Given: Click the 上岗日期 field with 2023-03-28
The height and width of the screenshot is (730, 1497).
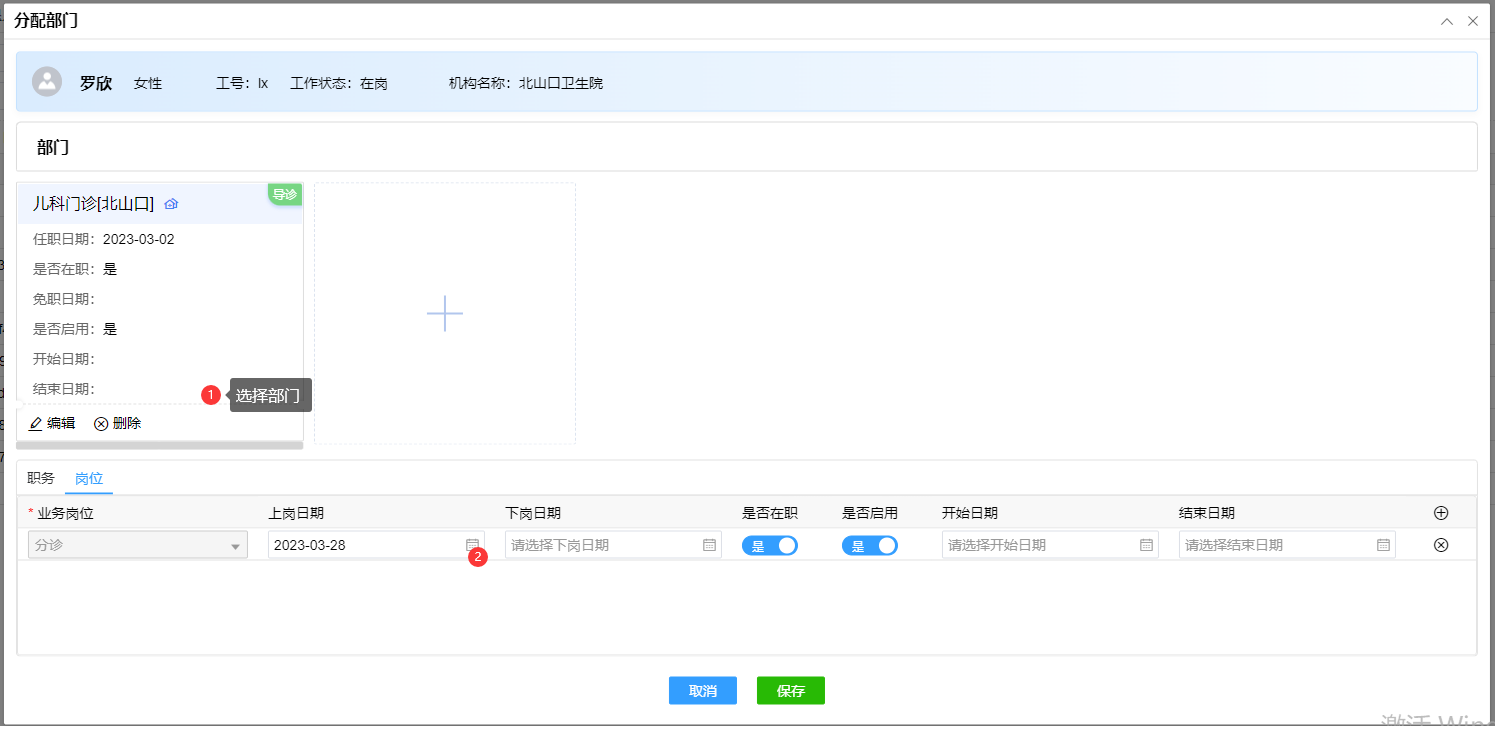Looking at the screenshot, I should (376, 545).
